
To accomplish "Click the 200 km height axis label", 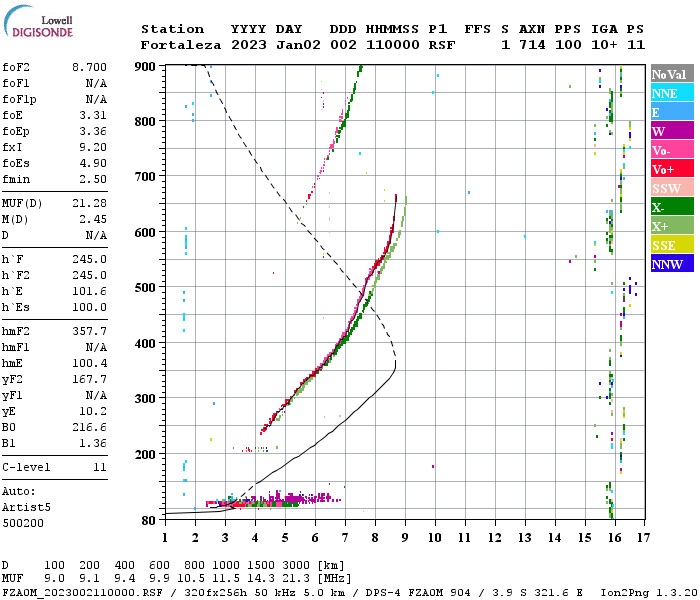I will pyautogui.click(x=145, y=454).
